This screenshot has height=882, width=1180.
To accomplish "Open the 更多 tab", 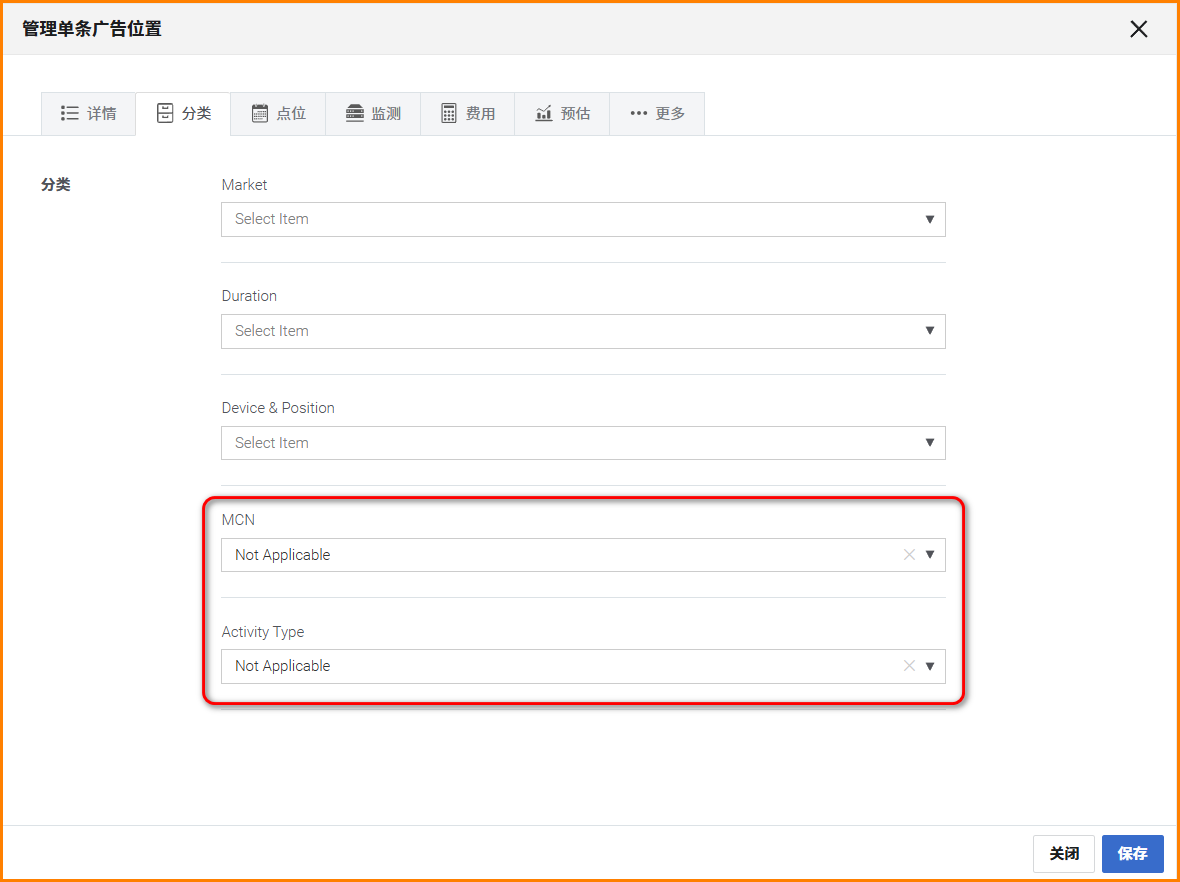I will coord(657,114).
